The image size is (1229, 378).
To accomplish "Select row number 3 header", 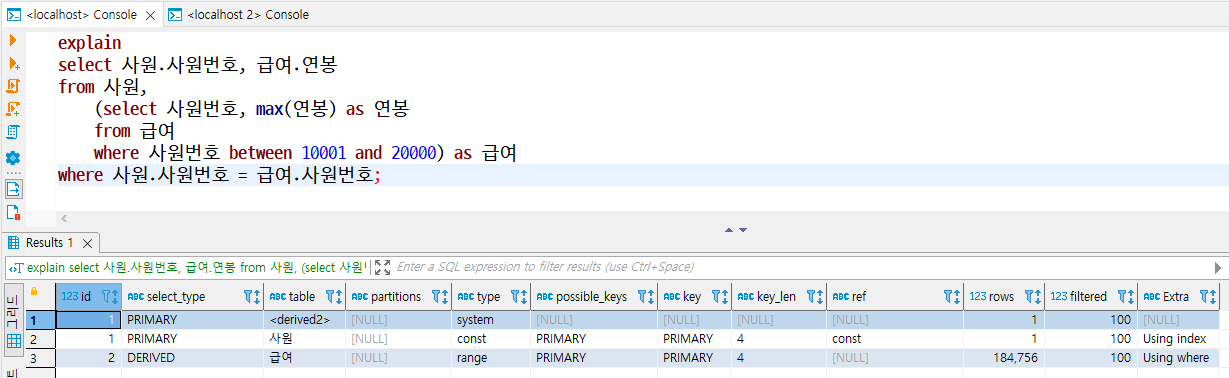I will tap(39, 357).
